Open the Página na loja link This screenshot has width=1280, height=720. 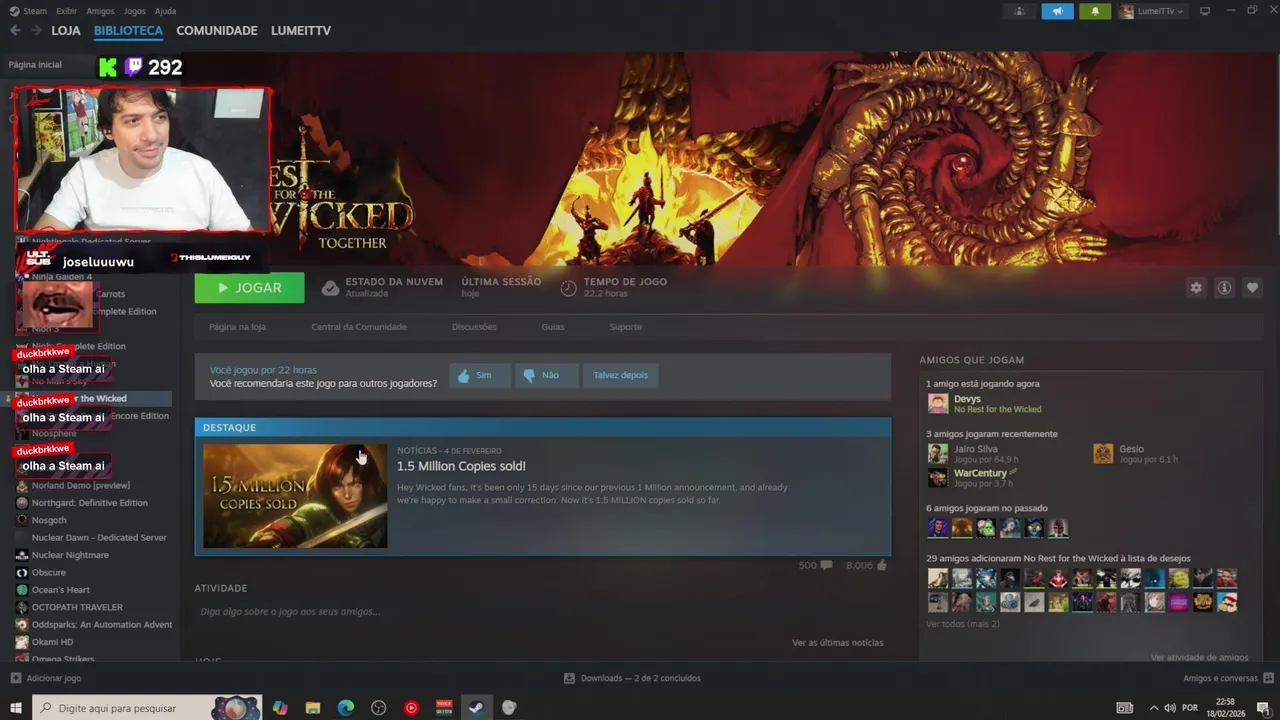(237, 327)
